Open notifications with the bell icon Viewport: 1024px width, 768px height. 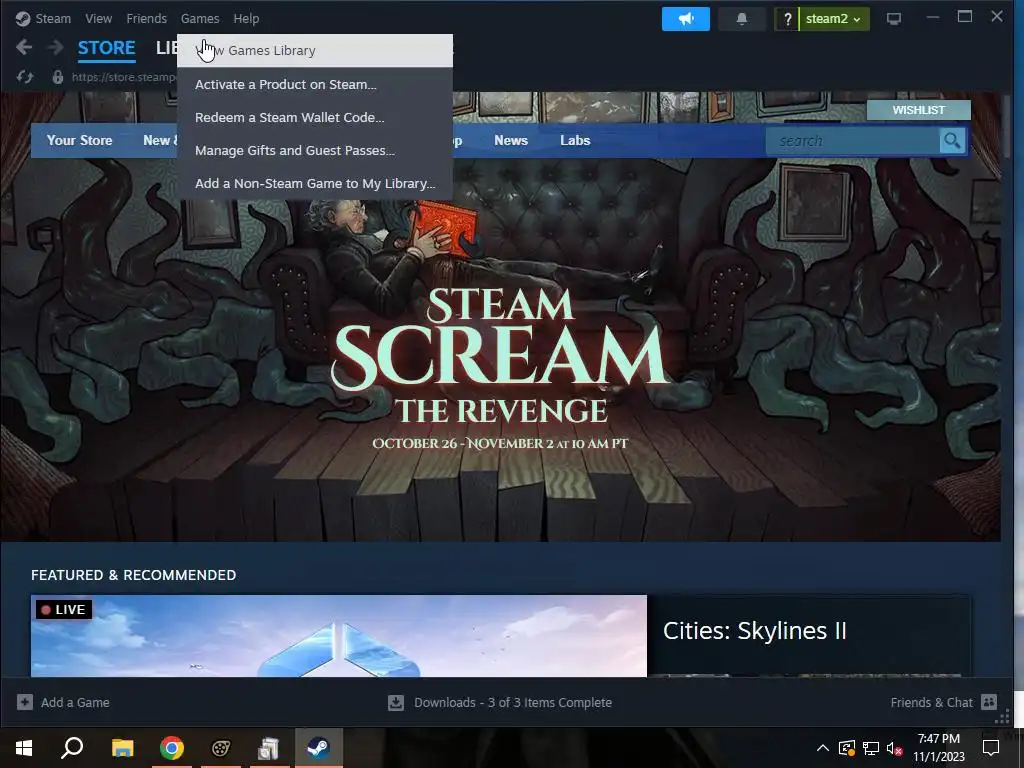point(742,18)
